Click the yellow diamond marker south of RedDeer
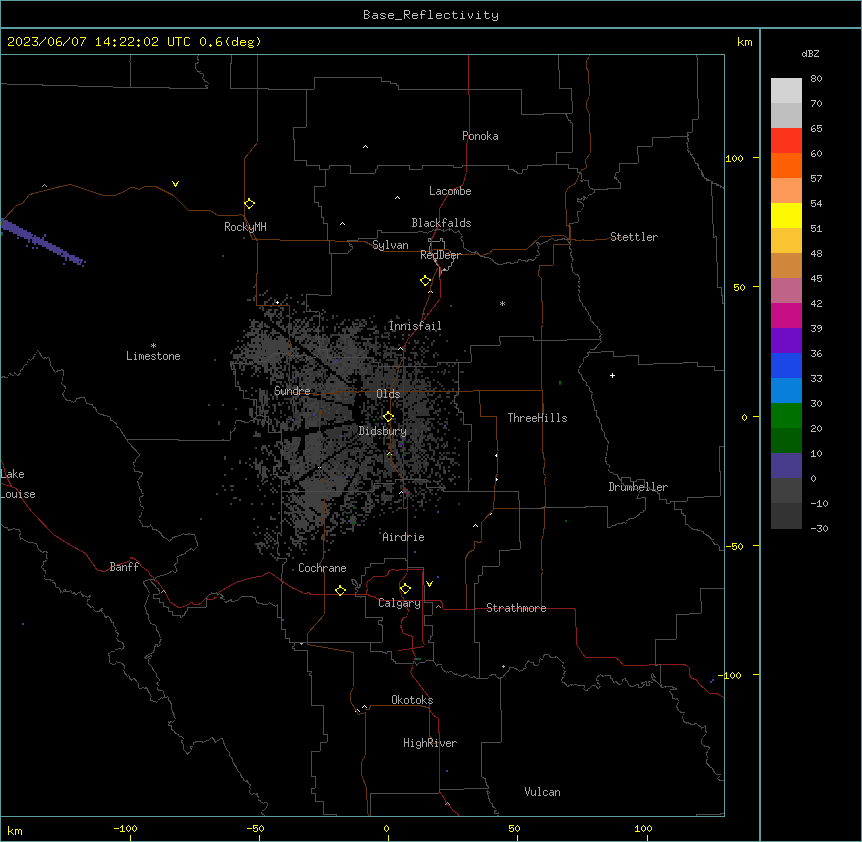862x842 pixels. 425,281
